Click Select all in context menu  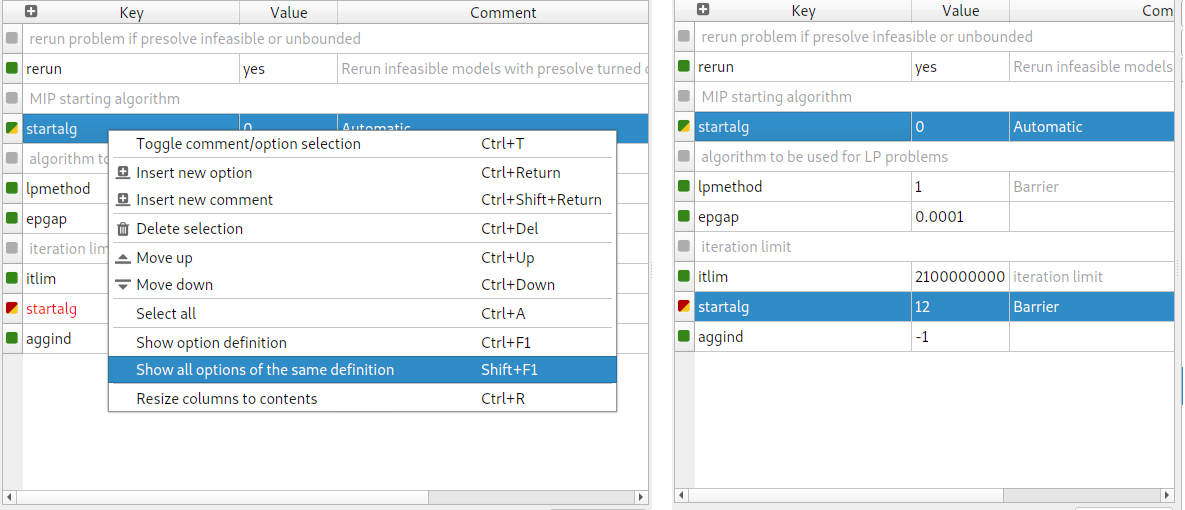166,314
